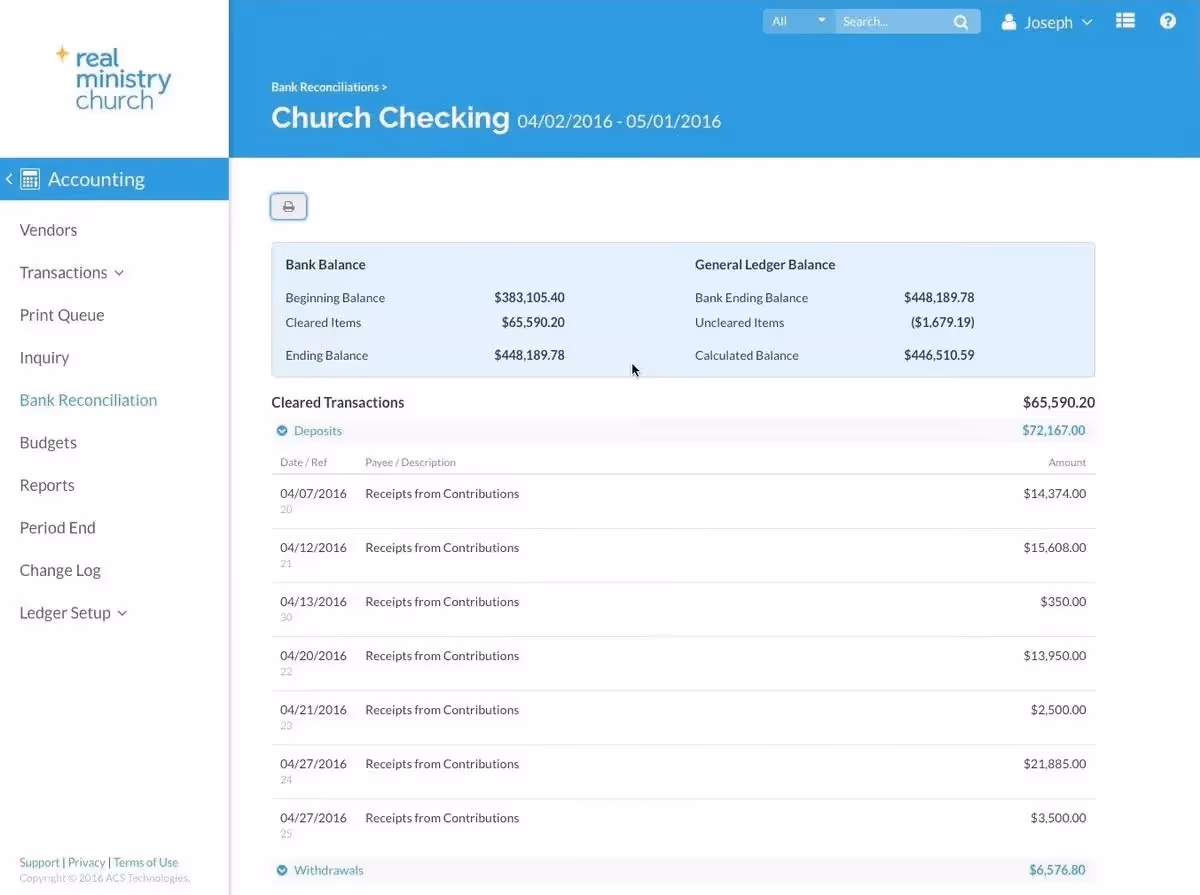
Task: Expand the Ledger Setup dropdown
Action: click(121, 612)
